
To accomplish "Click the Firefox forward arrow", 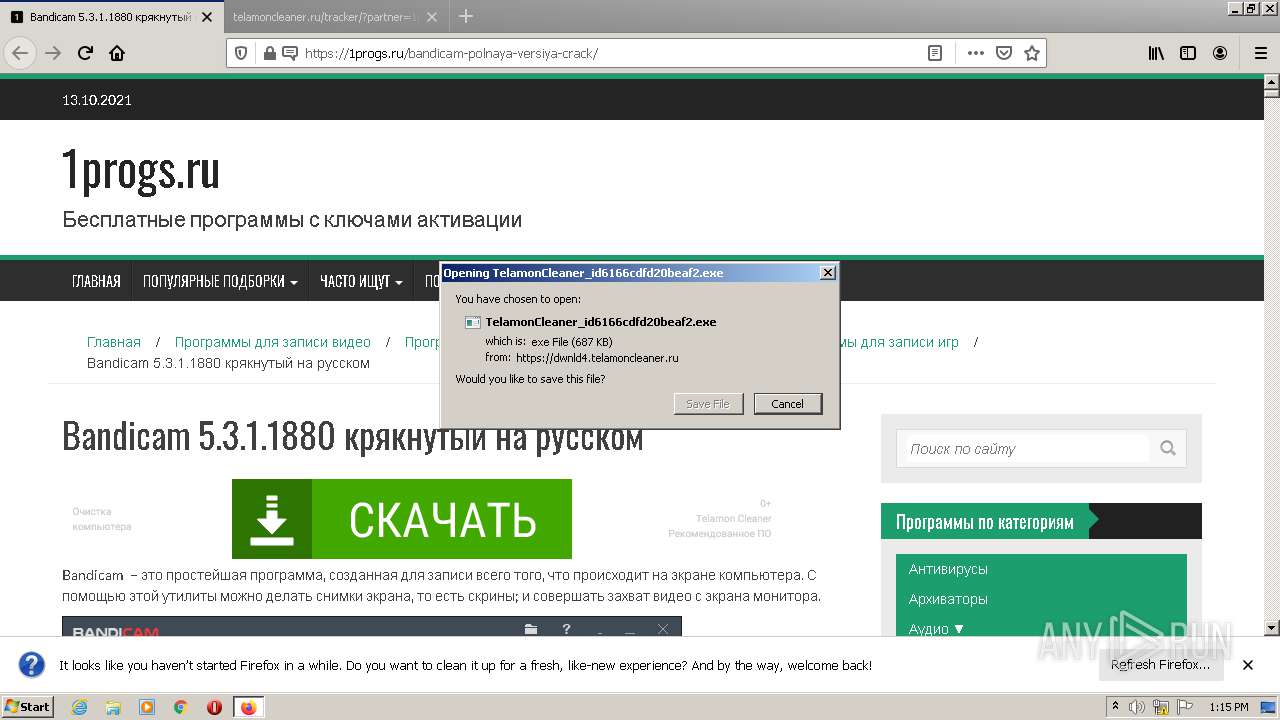I will pyautogui.click(x=53, y=53).
